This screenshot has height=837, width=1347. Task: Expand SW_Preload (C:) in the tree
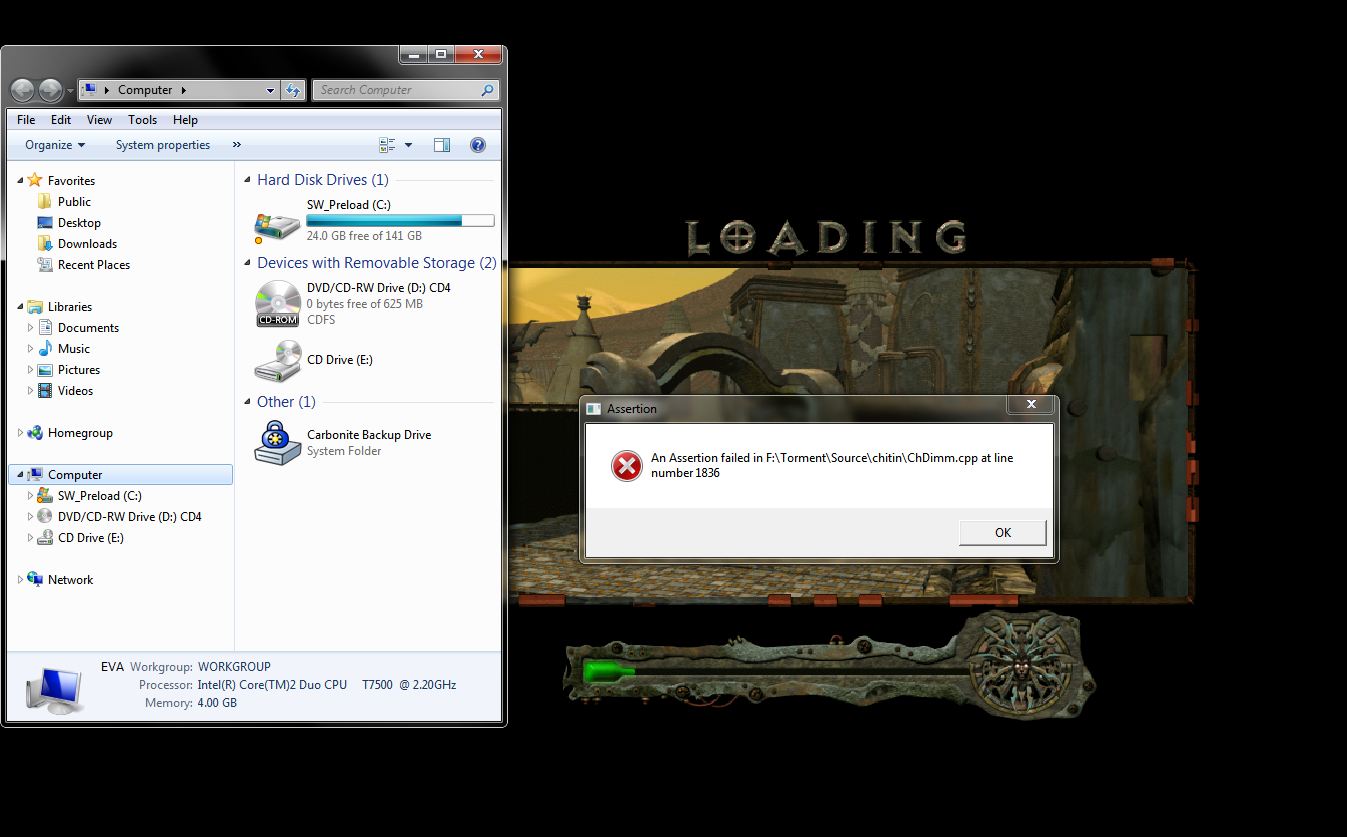pos(30,496)
